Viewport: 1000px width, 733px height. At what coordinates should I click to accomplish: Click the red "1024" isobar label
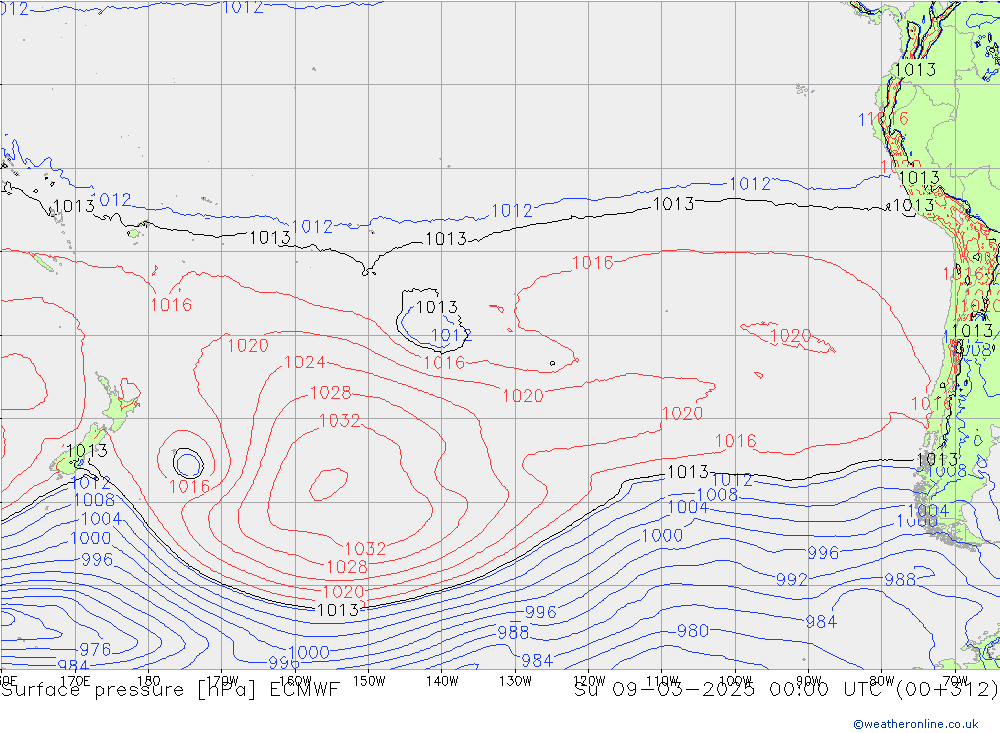(x=304, y=362)
